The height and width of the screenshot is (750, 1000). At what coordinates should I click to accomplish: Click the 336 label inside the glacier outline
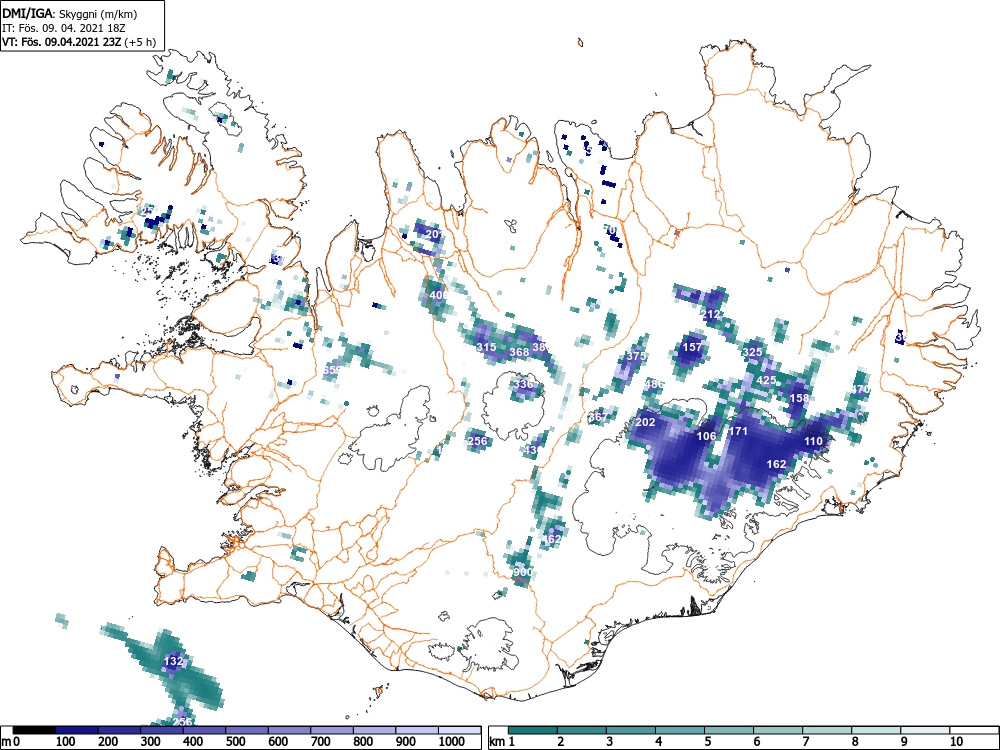click(x=523, y=385)
